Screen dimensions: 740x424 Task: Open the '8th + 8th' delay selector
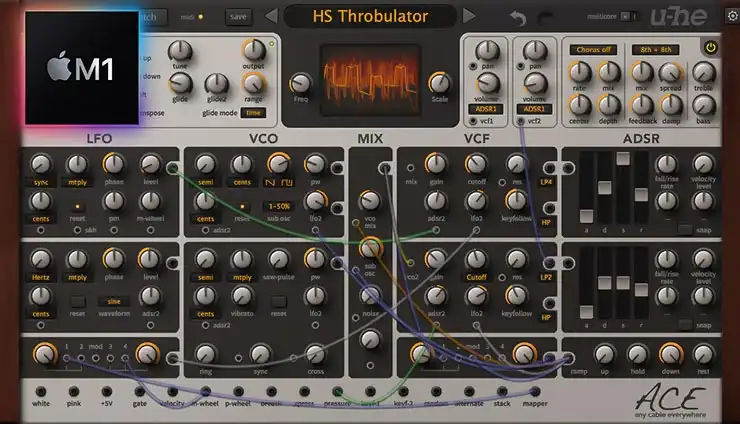click(656, 50)
